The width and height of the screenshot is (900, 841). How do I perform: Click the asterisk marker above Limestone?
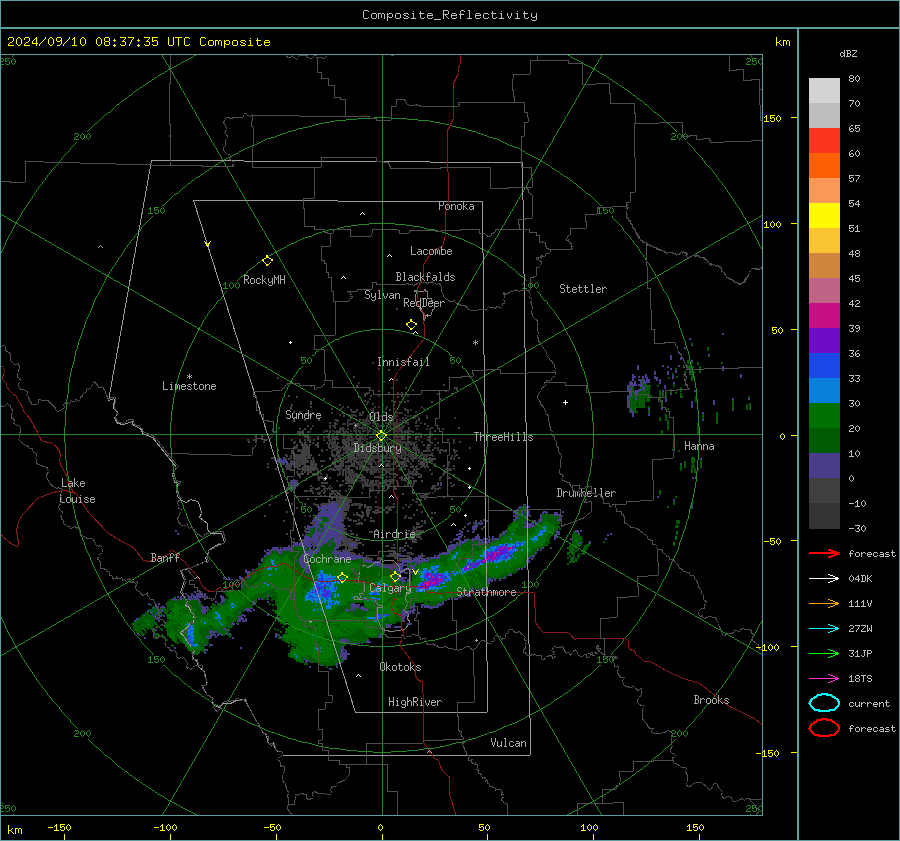coord(189,377)
